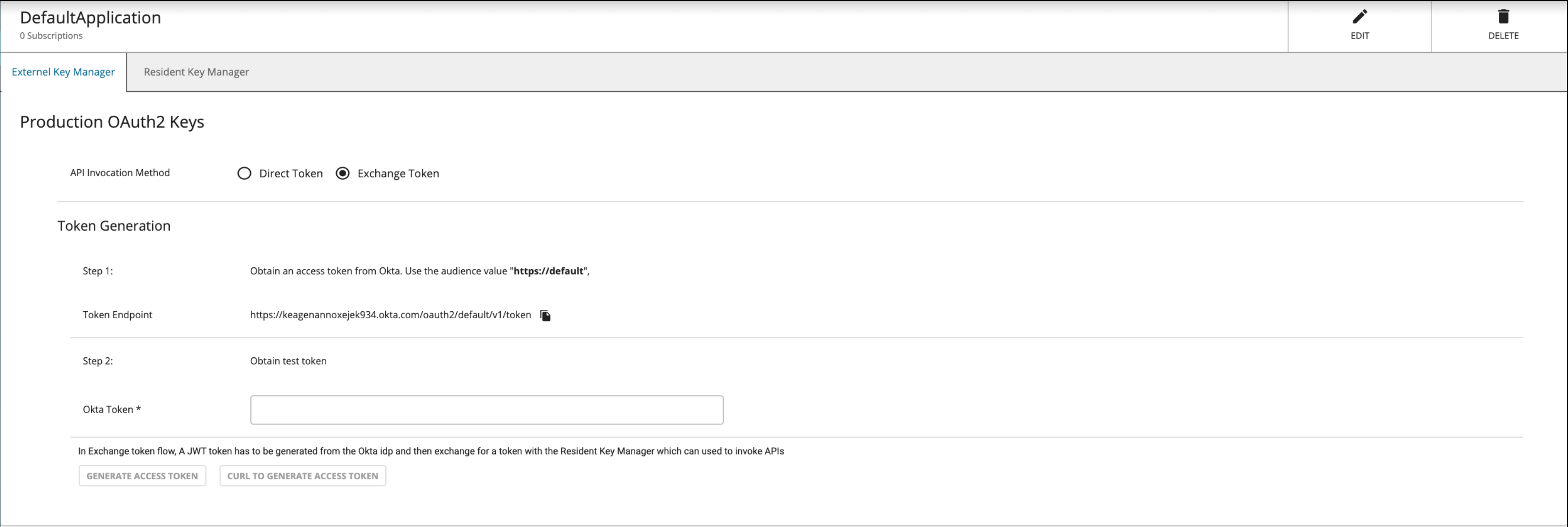Copy the Token Endpoint URL using copy icon
This screenshot has width=1568, height=527.
point(546,315)
